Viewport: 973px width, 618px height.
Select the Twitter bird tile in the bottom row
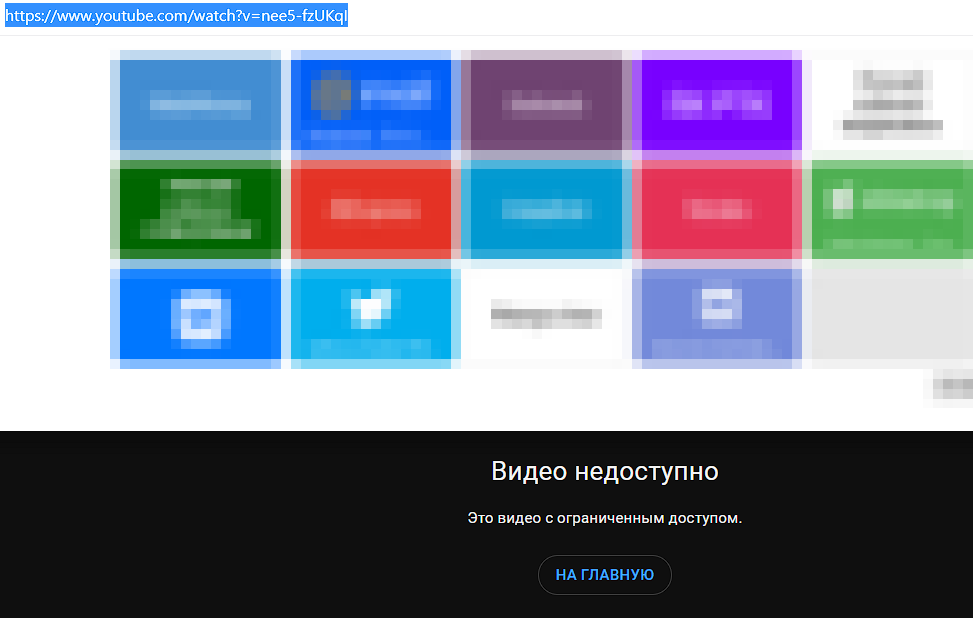click(x=372, y=317)
